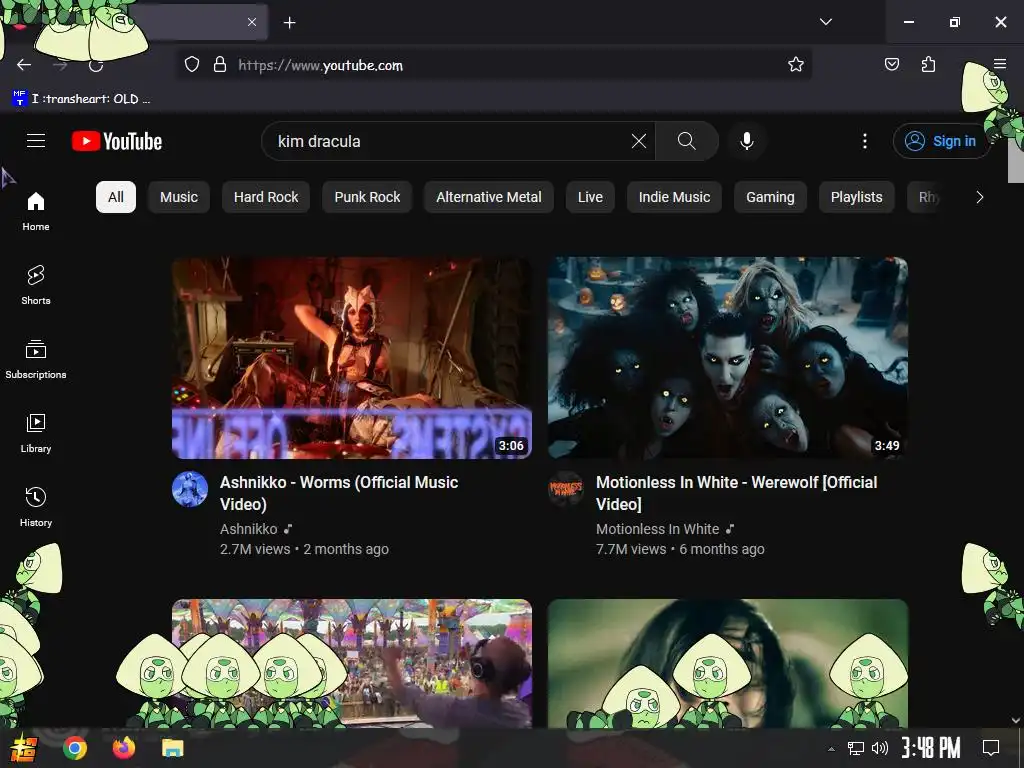Viewport: 1024px width, 768px height.
Task: Filter results by Playlists chip
Action: 856,197
